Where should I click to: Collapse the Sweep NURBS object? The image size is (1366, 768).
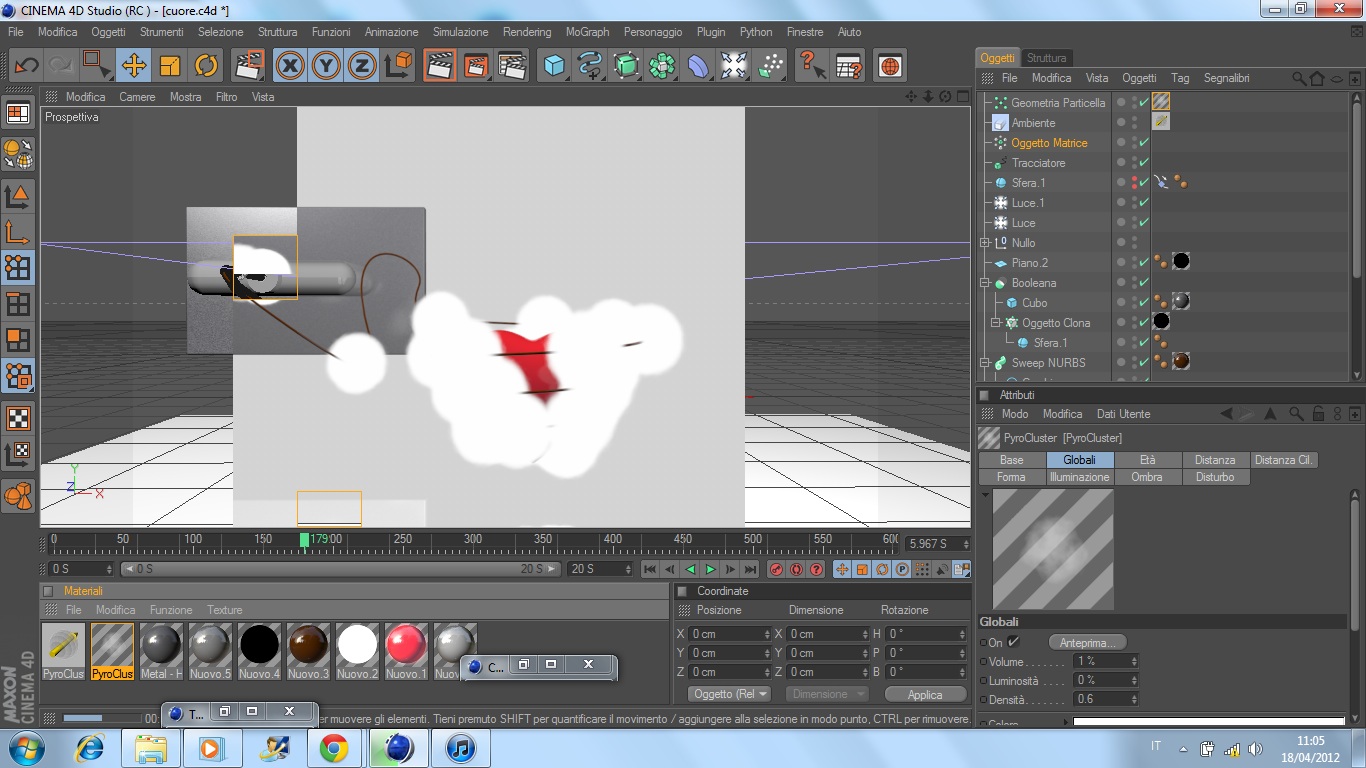tap(986, 362)
